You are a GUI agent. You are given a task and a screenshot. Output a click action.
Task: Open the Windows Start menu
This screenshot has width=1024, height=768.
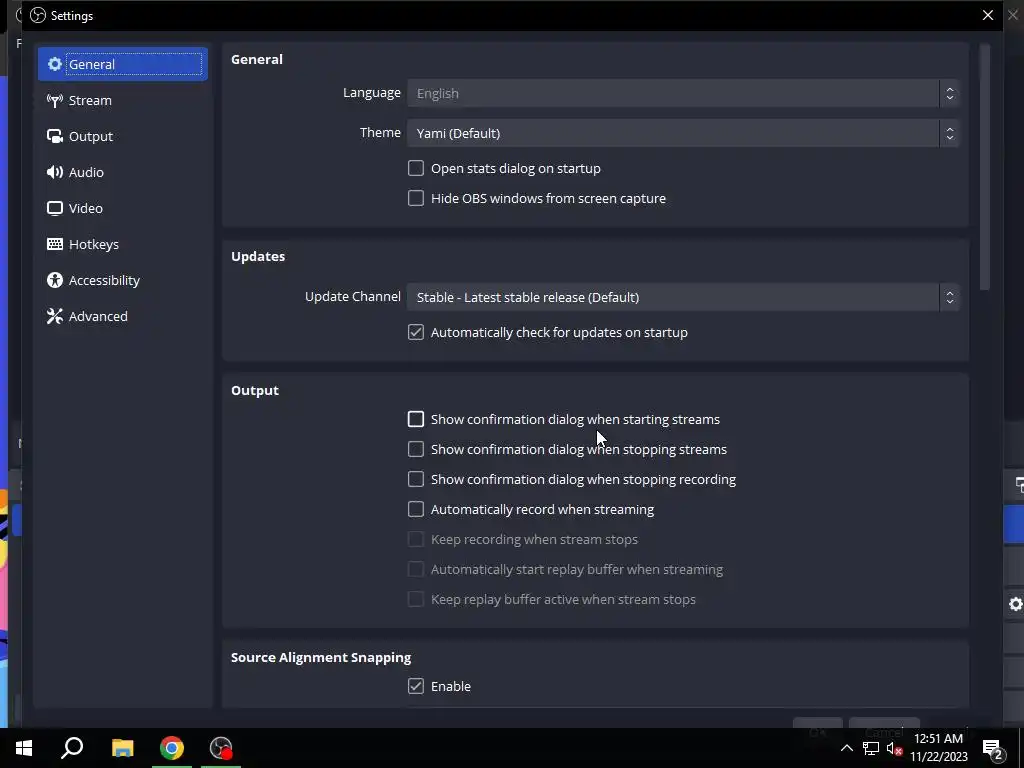point(24,748)
